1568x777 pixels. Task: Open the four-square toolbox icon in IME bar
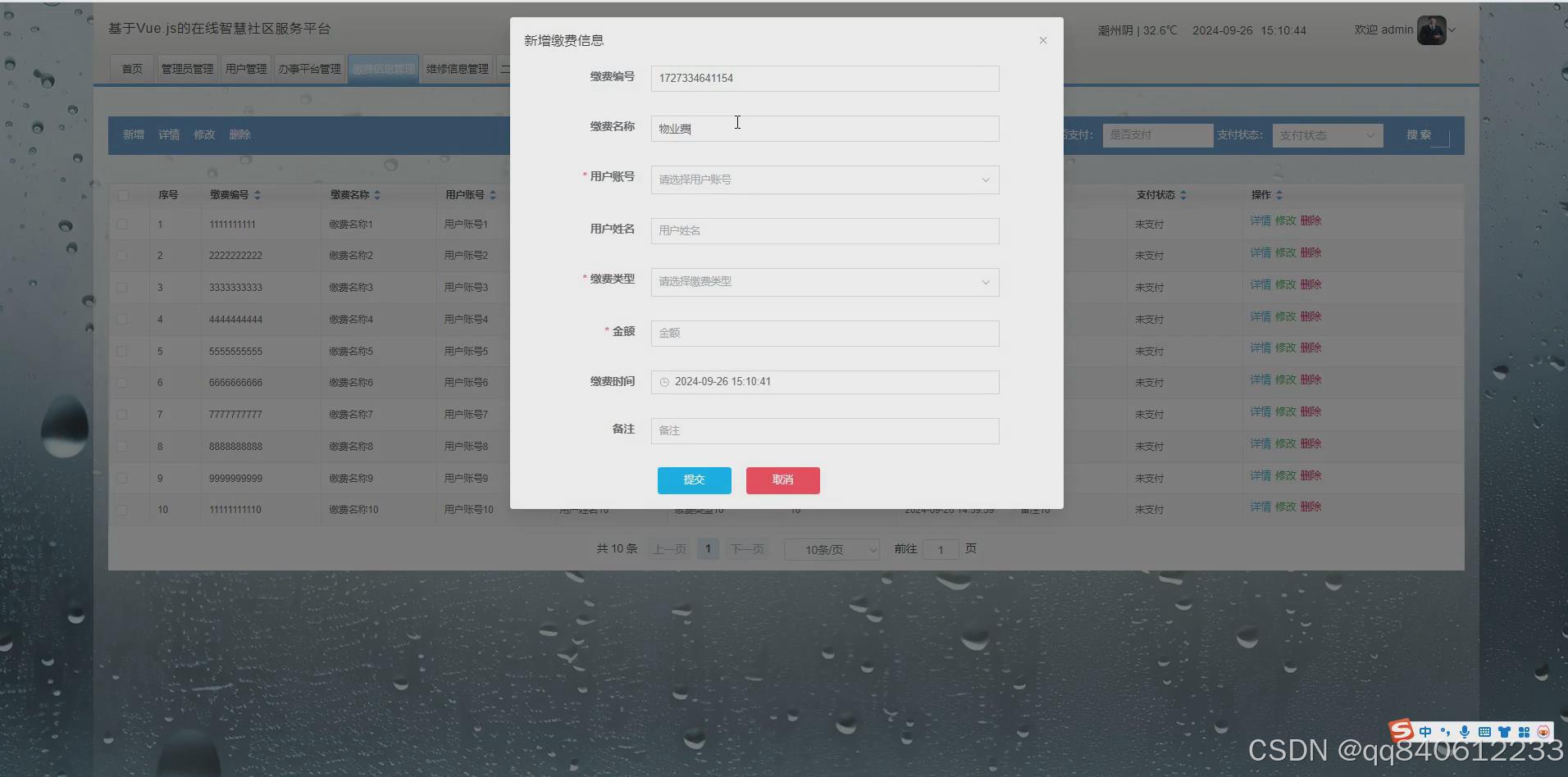click(1524, 732)
